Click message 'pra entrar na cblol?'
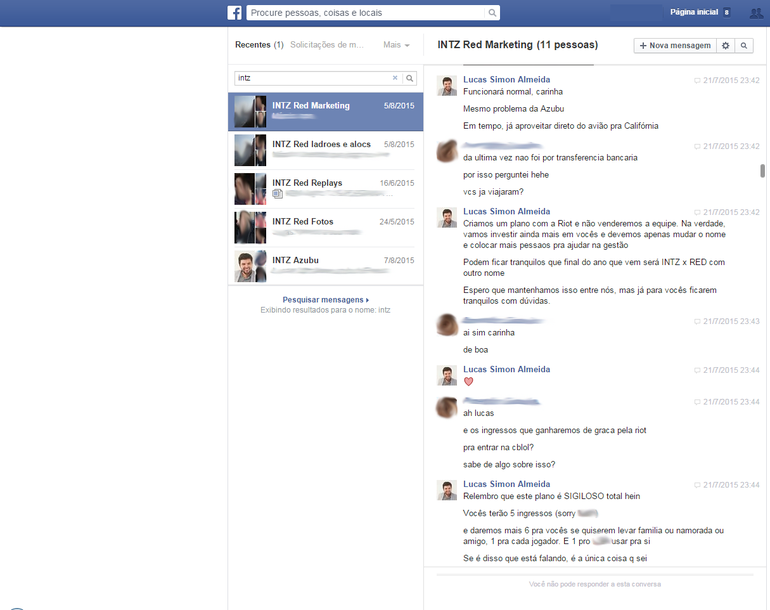Viewport: 770px width, 610px height. point(498,447)
